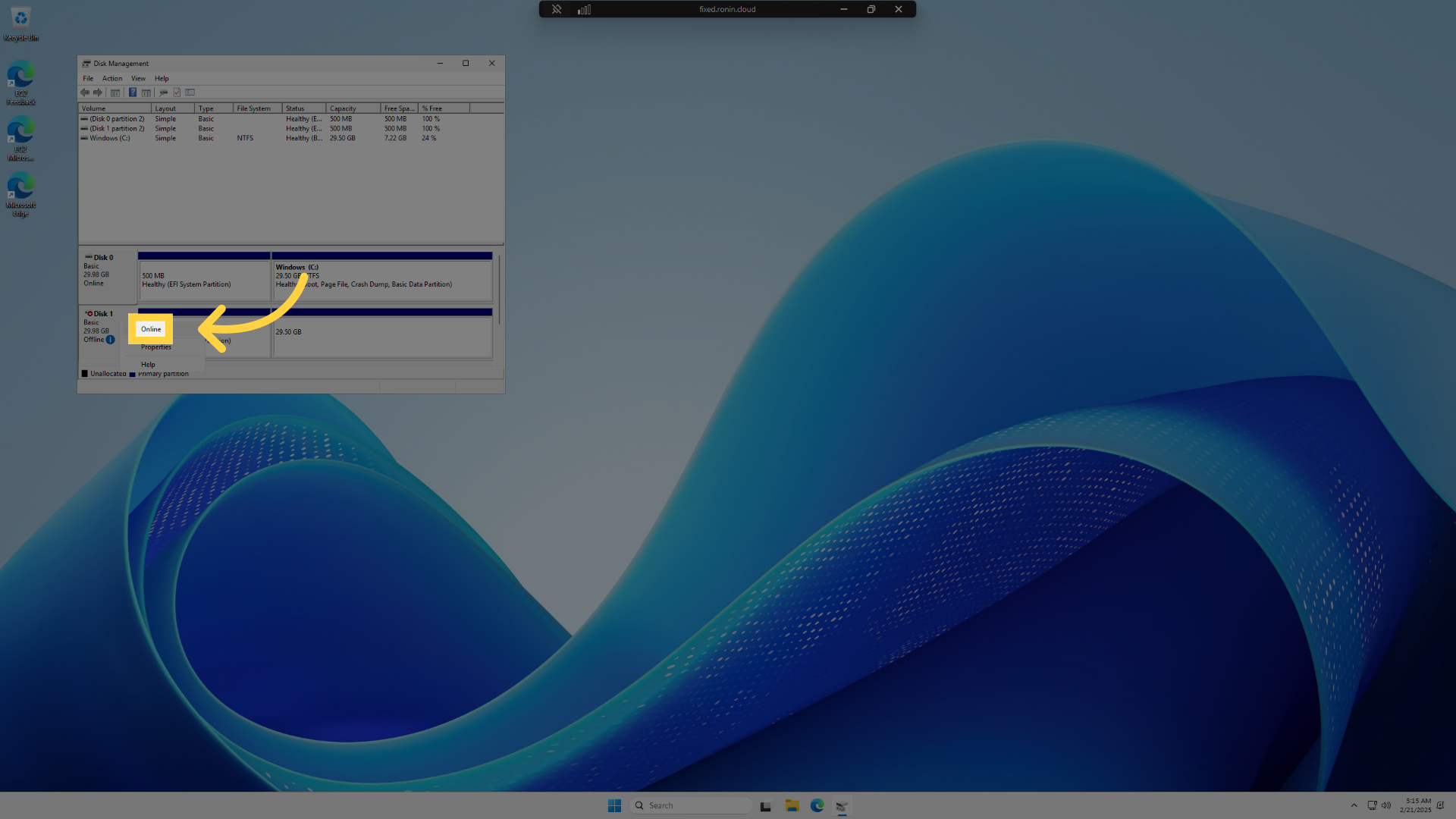Expand the hidden icons chevron in system tray
The image size is (1456, 819).
(1354, 805)
